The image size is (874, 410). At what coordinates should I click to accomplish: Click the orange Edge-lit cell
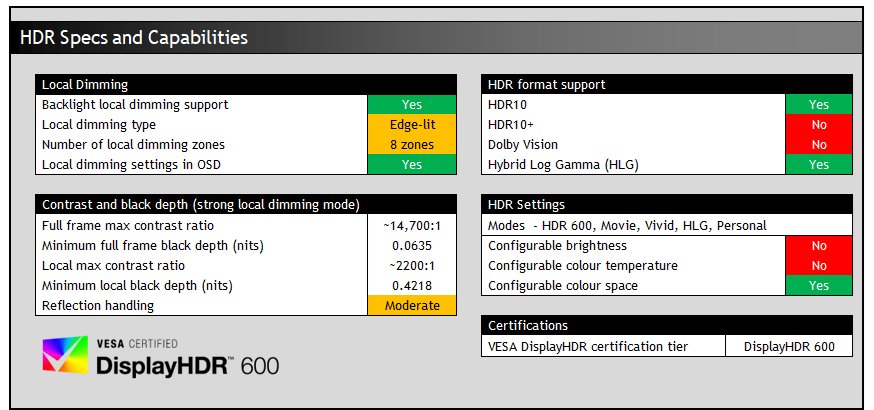(x=411, y=125)
